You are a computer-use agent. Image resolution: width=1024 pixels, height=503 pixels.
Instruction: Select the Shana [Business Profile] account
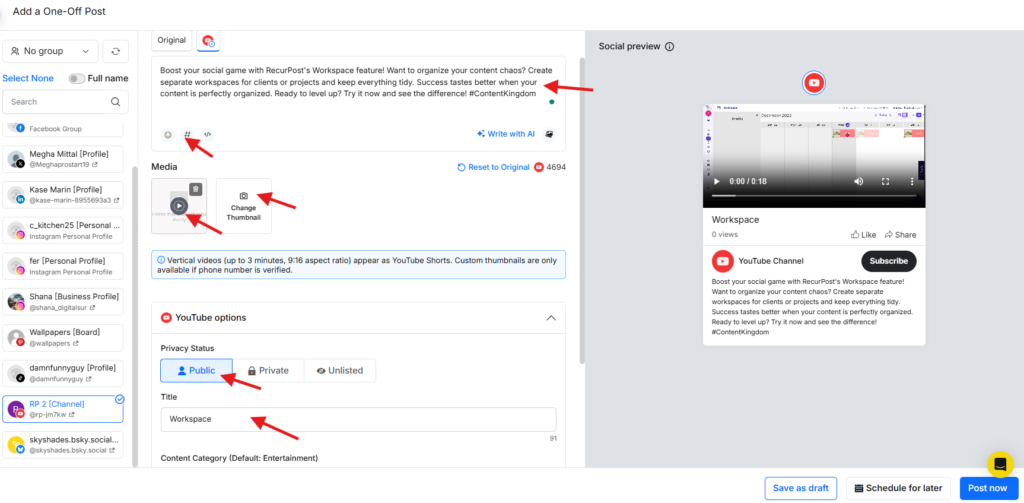(x=63, y=302)
